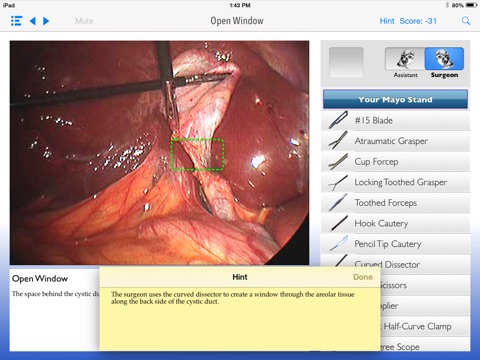The height and width of the screenshot is (360, 480).
Task: Tap the 1:43 PM clock
Action: coord(240,5)
